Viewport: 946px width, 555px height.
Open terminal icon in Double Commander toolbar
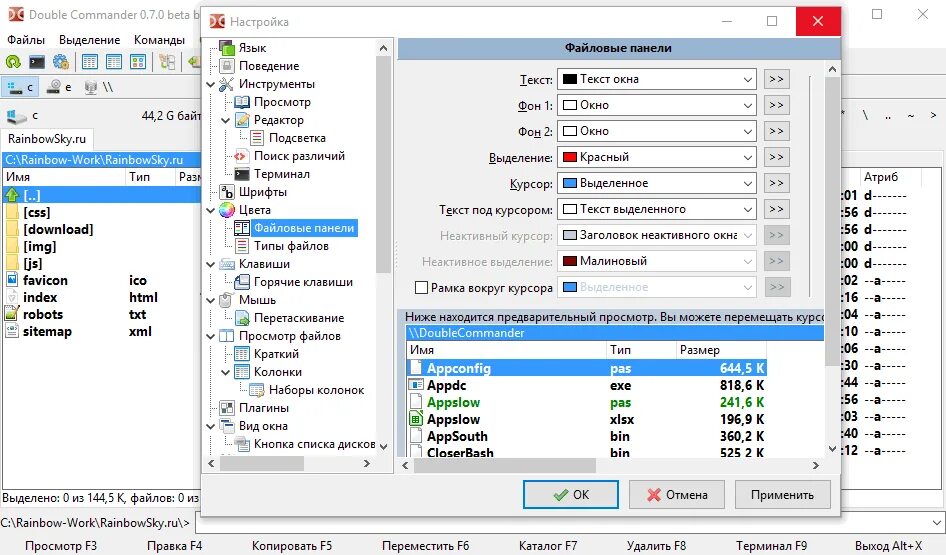(37, 62)
